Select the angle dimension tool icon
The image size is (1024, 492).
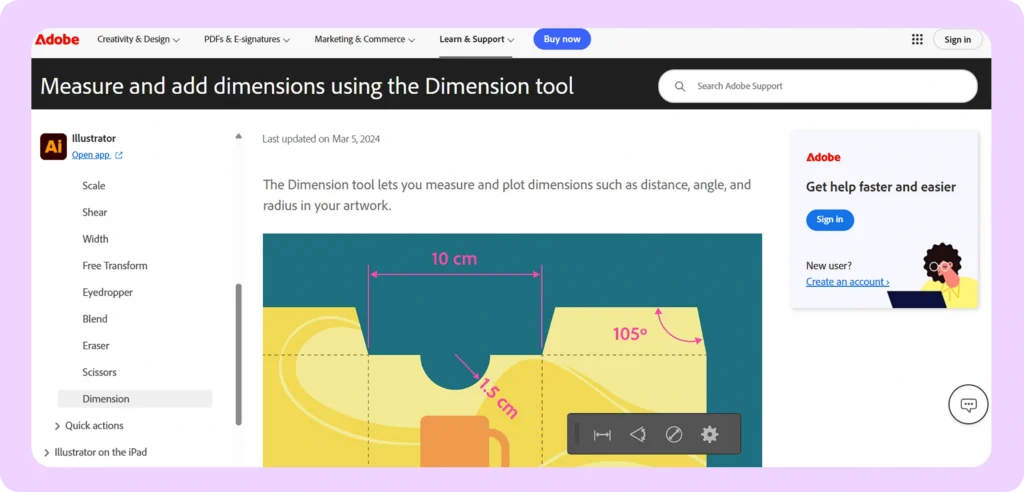coord(638,435)
